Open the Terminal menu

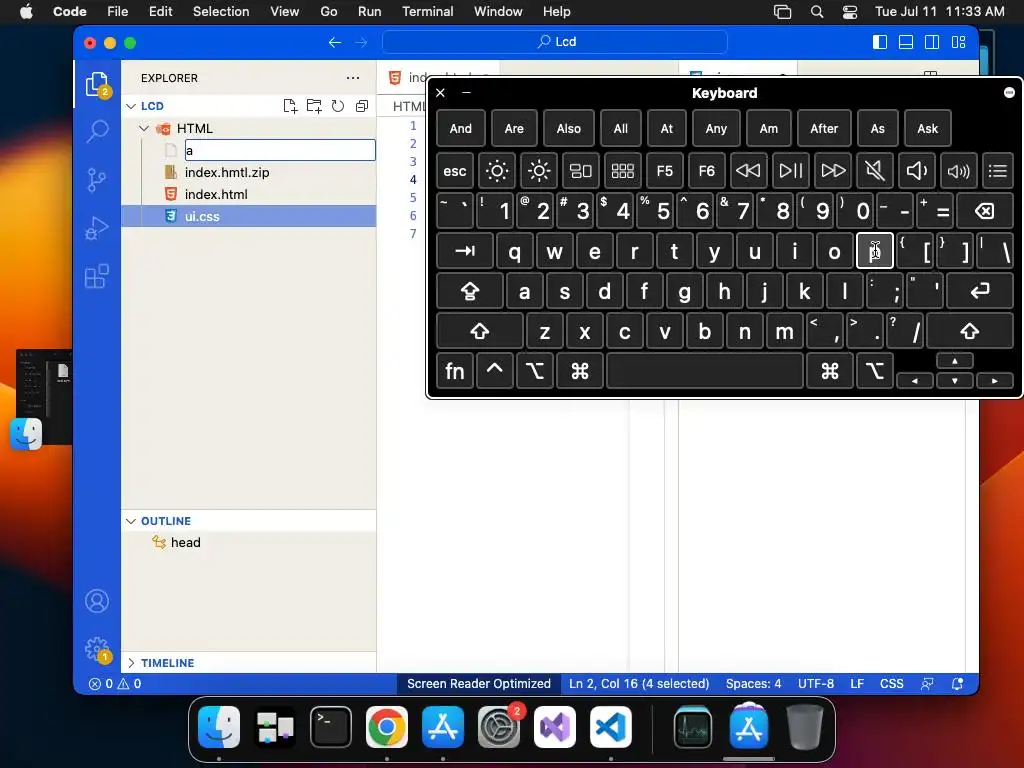[427, 11]
